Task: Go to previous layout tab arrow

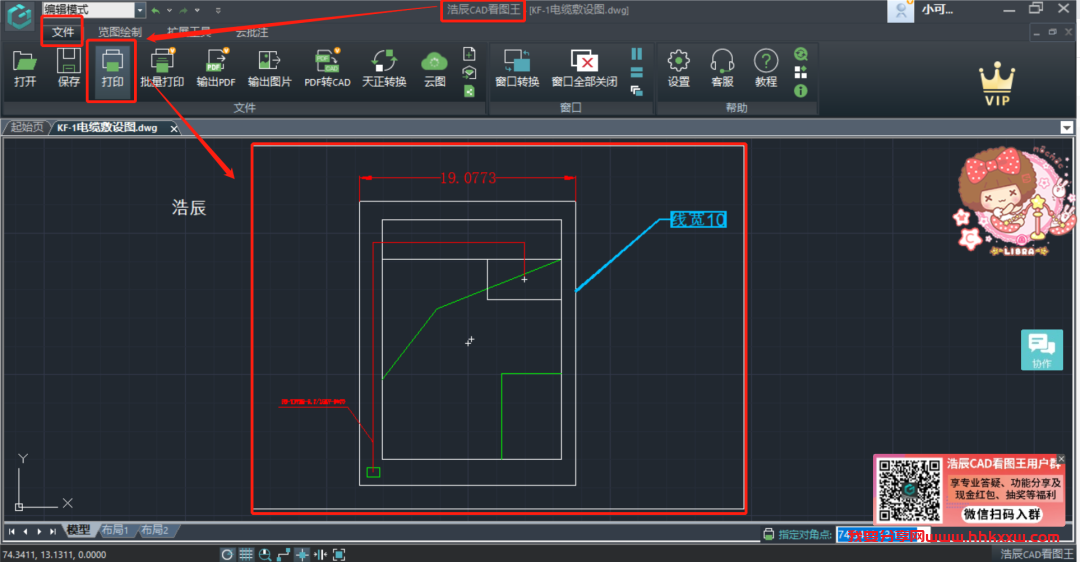Action: 25,531
